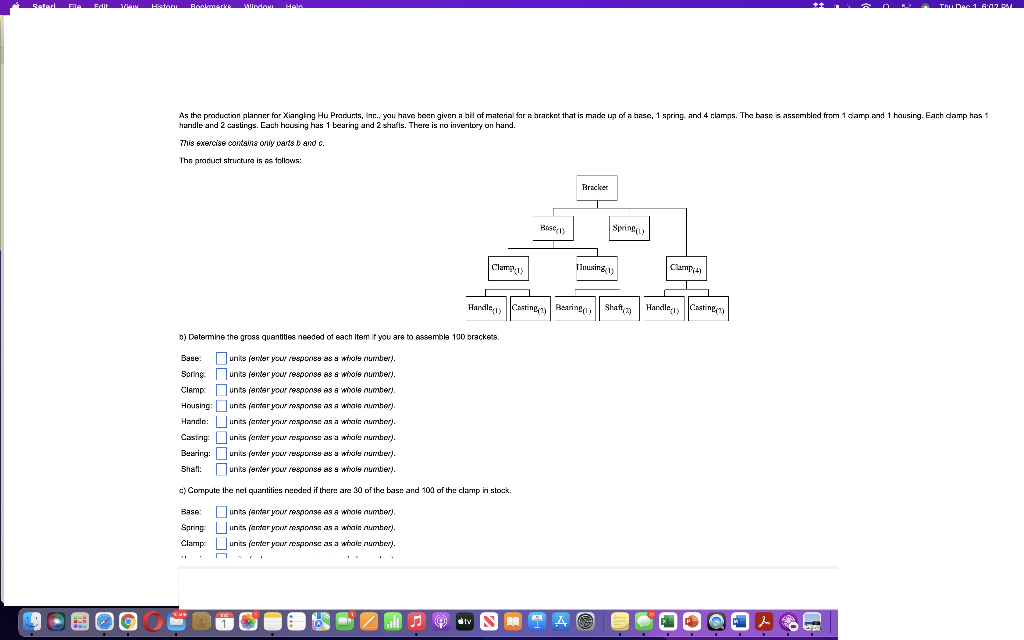Open the Safari app menu
This screenshot has height=640, width=1024.
point(44,6)
